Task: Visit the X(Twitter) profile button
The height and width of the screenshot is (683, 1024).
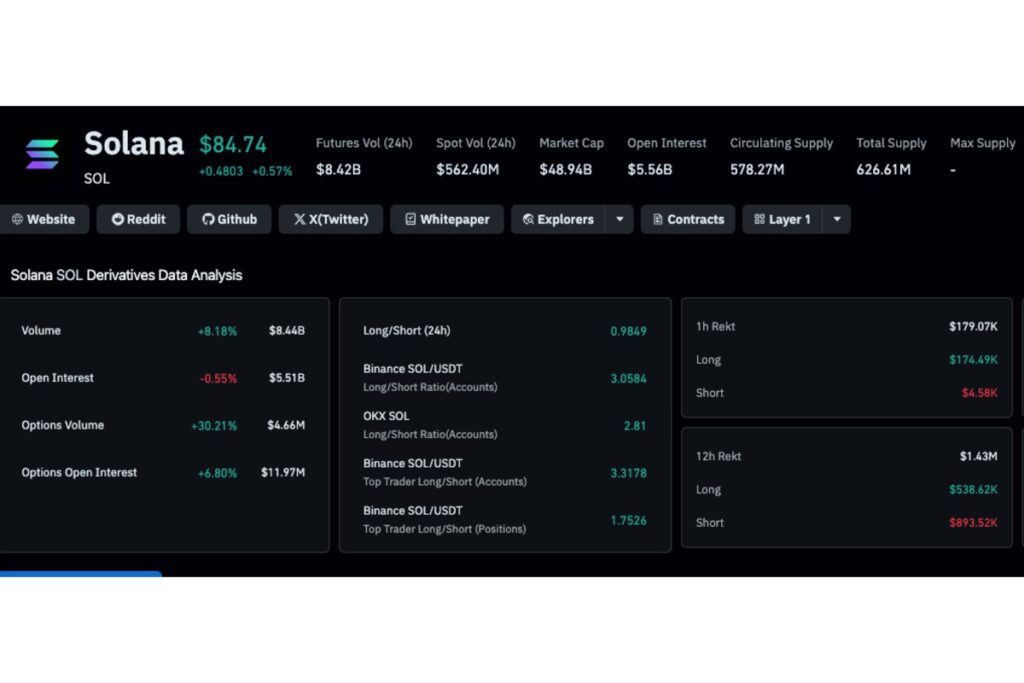Action: pyautogui.click(x=330, y=219)
